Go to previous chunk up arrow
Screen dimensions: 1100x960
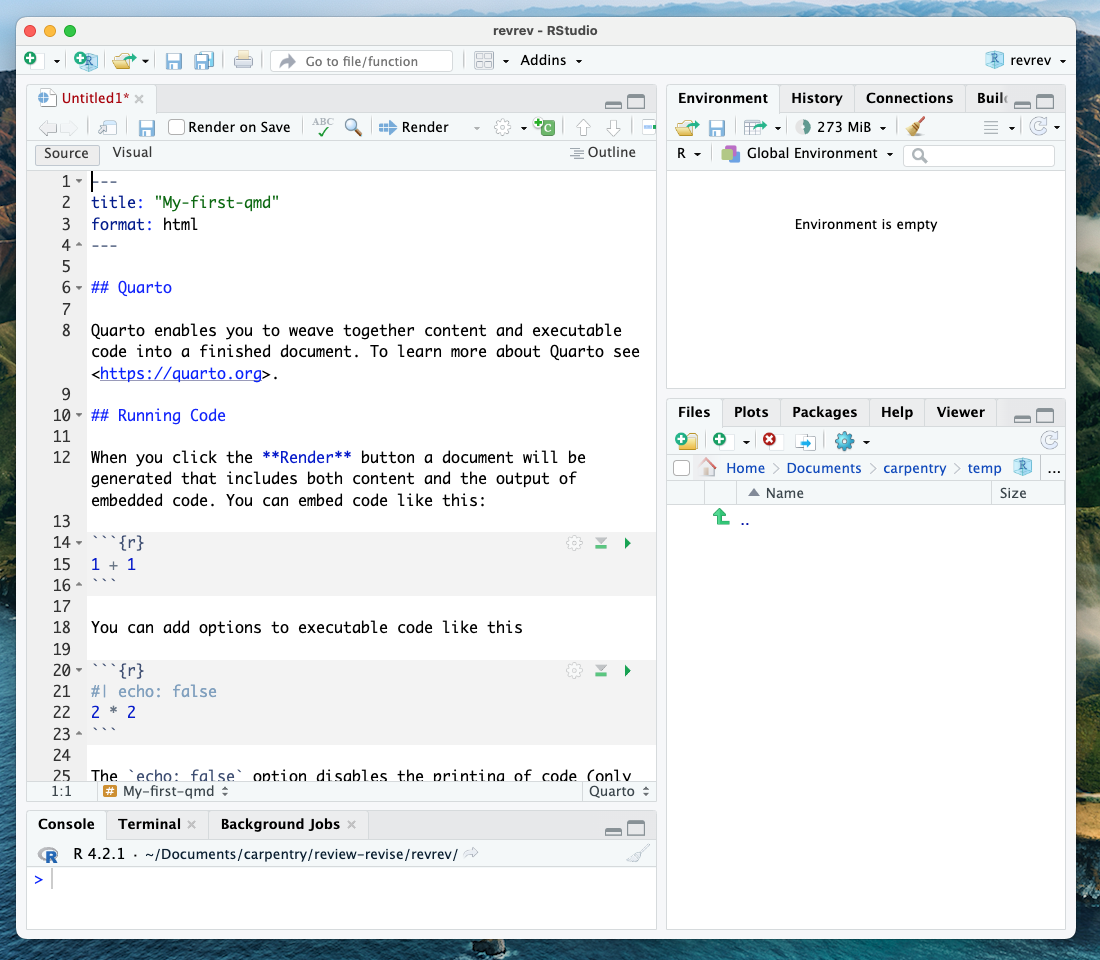tap(583, 128)
